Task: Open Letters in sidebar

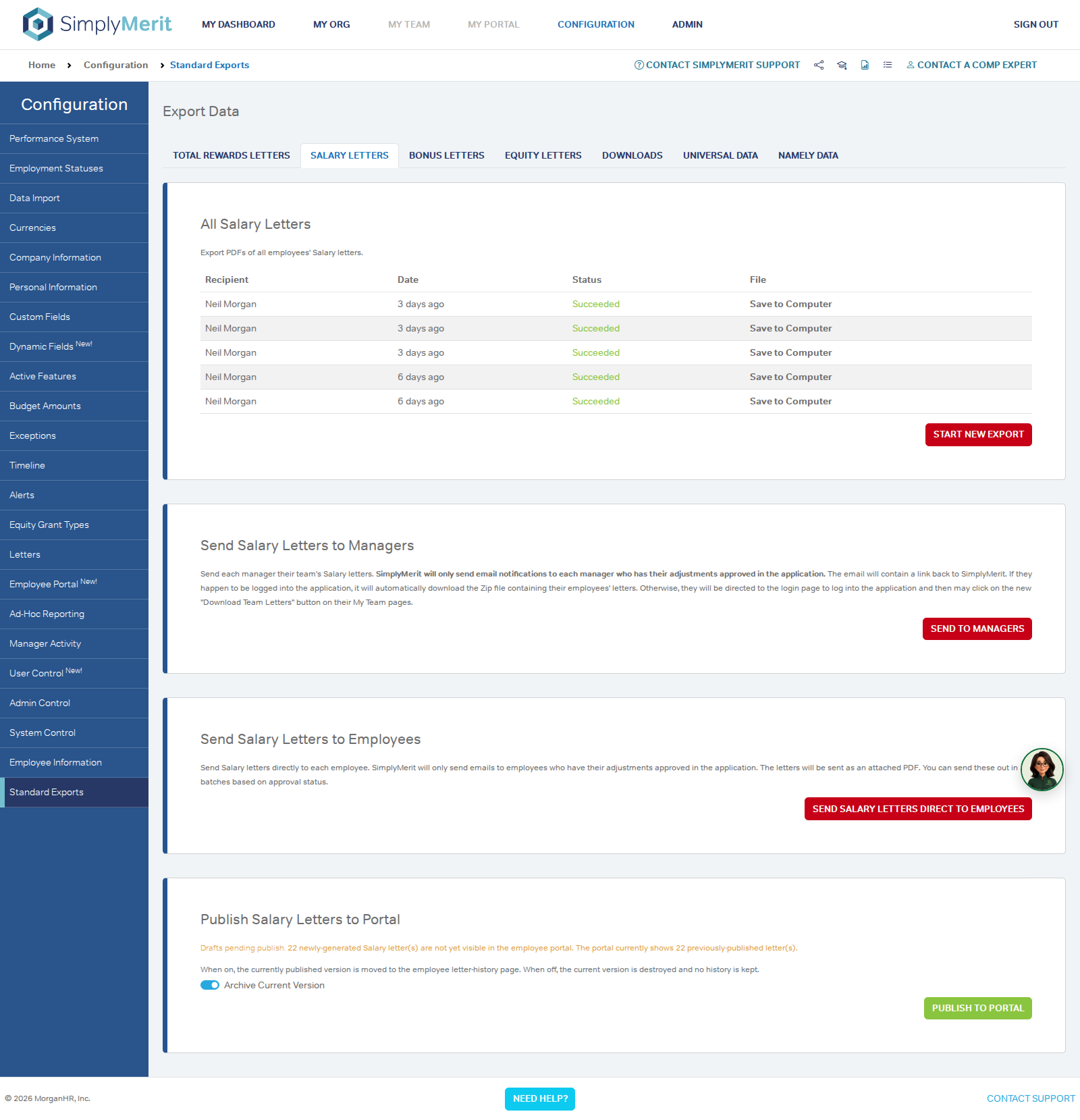Action: 74,554
